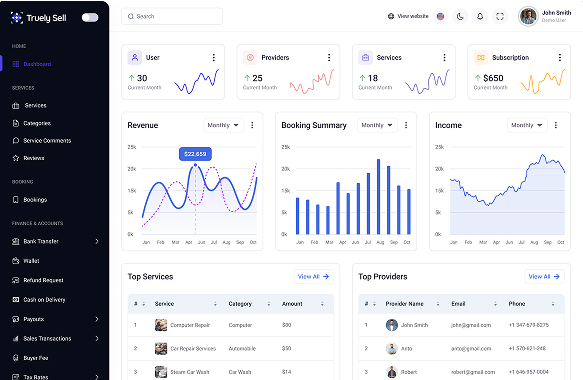Toggle the sidebar switch beside Truely Sell
The width and height of the screenshot is (583, 380).
click(x=90, y=17)
